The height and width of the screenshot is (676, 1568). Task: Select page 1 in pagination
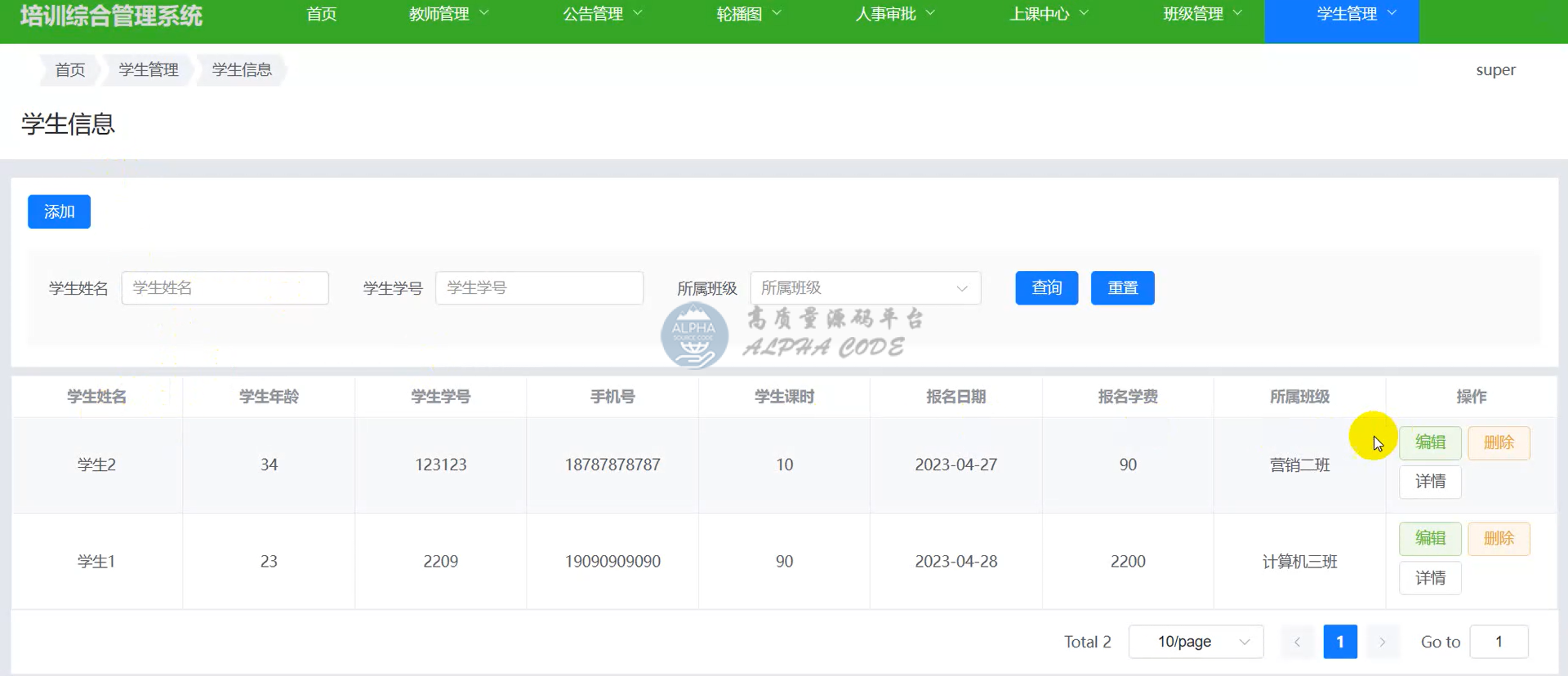(x=1339, y=642)
